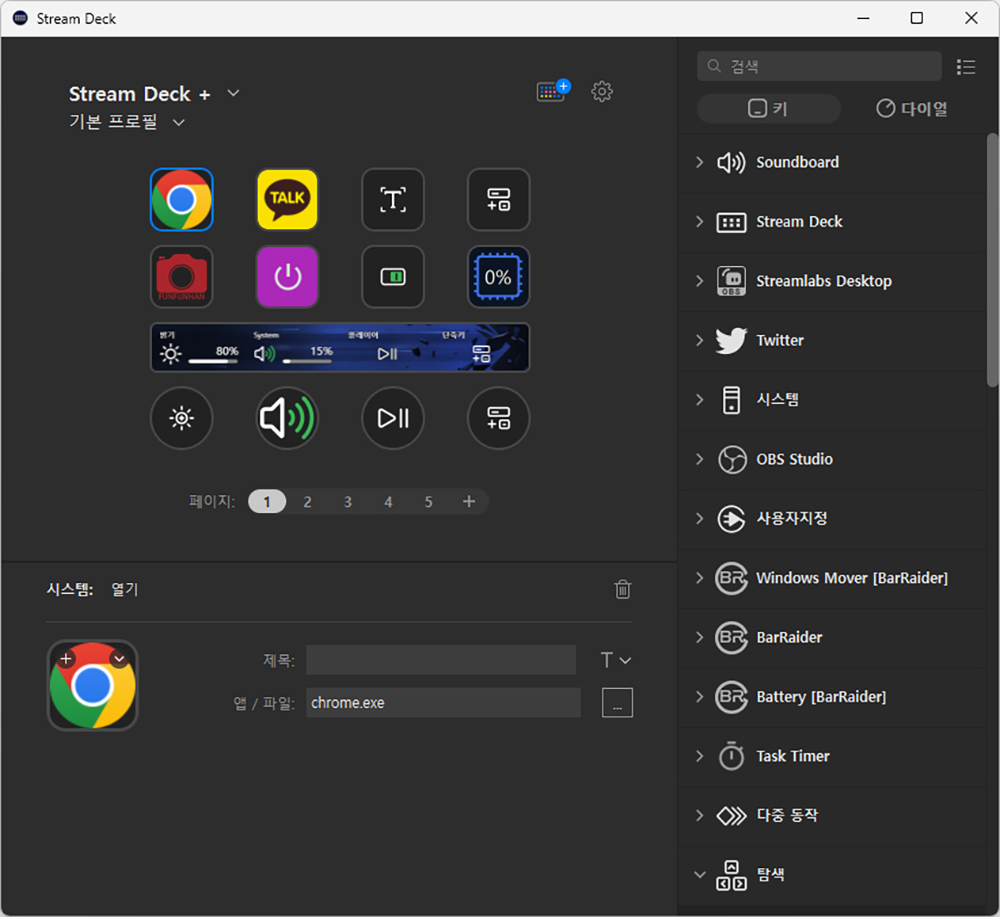Select page 1
The image size is (1000, 917).
pos(267,502)
